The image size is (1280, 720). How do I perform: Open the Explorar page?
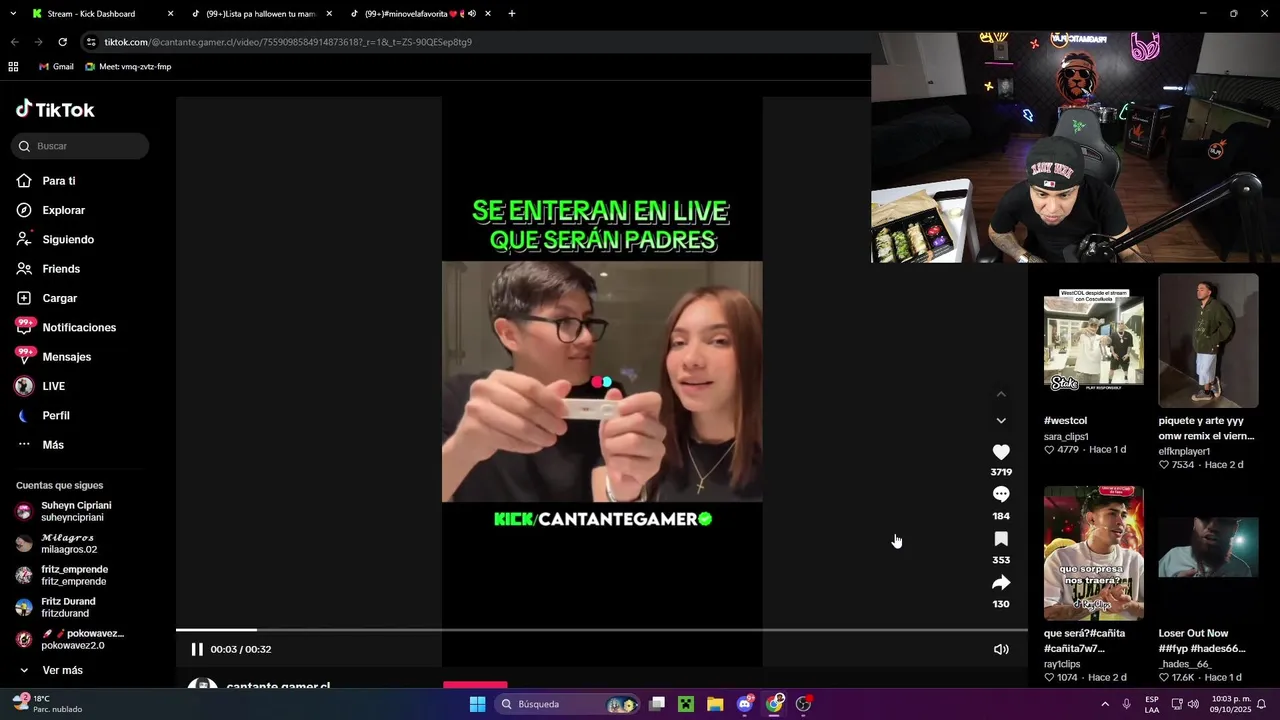[63, 210]
